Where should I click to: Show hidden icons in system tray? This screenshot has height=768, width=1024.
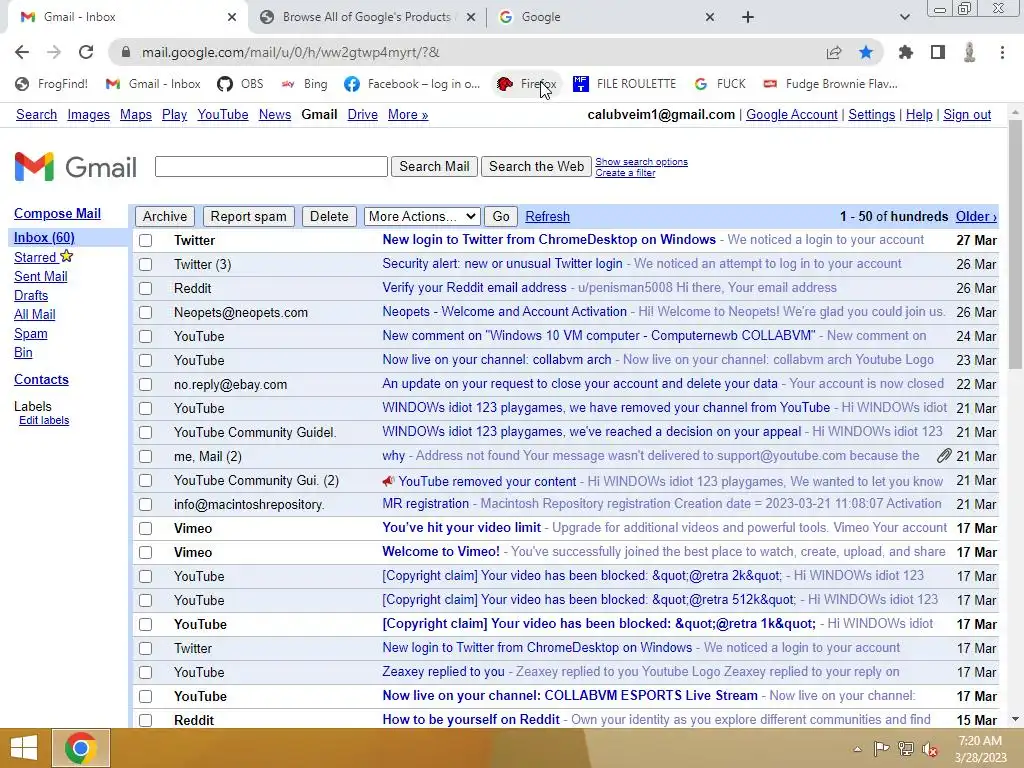[857, 749]
